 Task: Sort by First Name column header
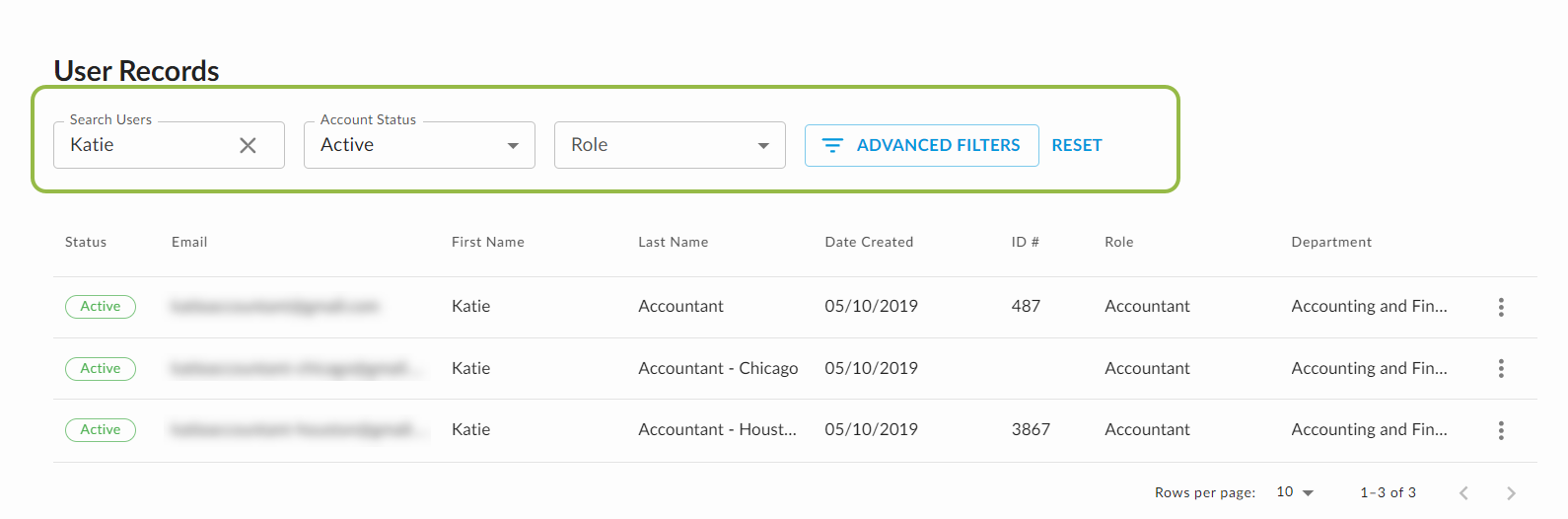click(x=488, y=242)
